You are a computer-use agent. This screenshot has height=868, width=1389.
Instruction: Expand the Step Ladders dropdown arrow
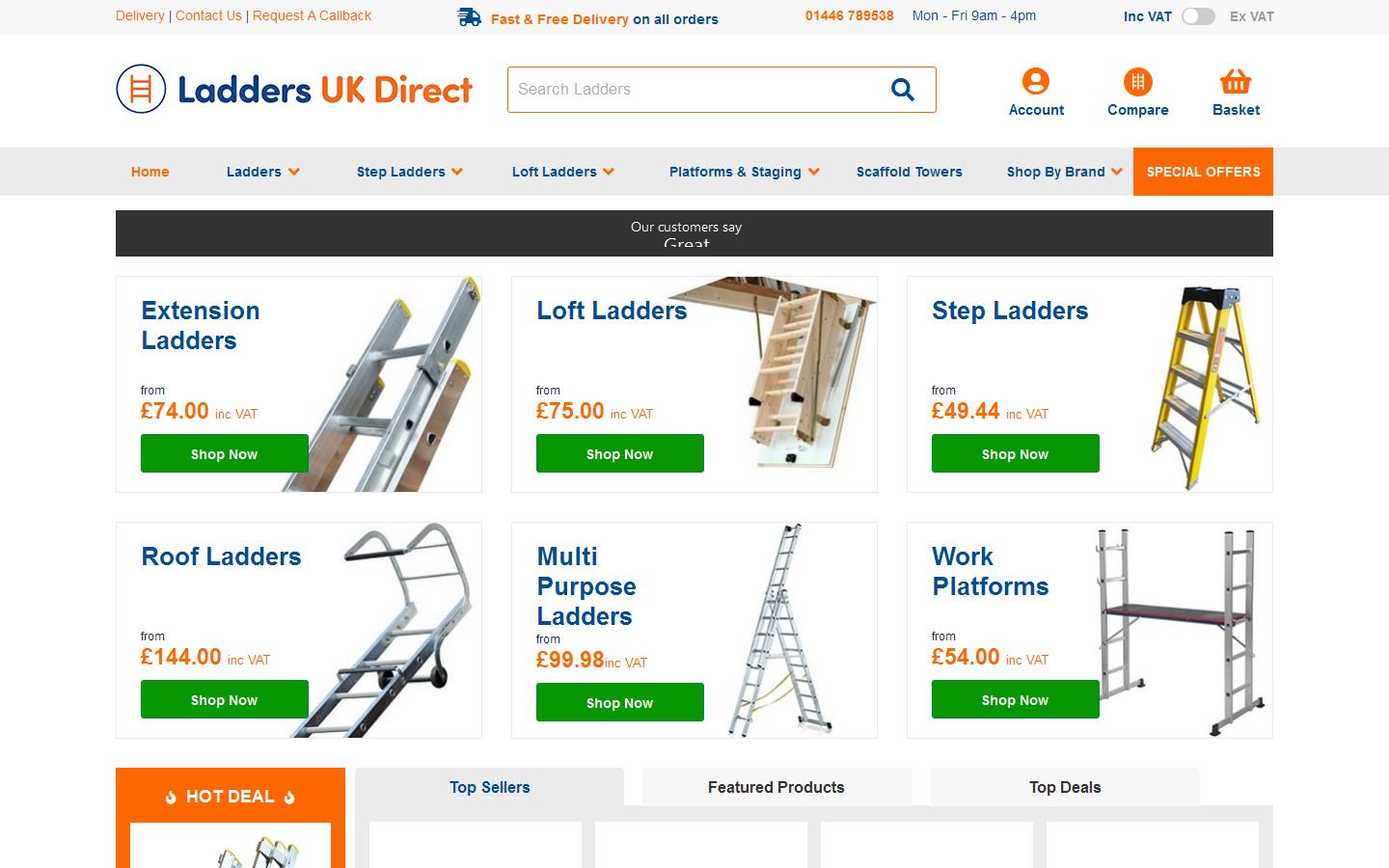[457, 172]
